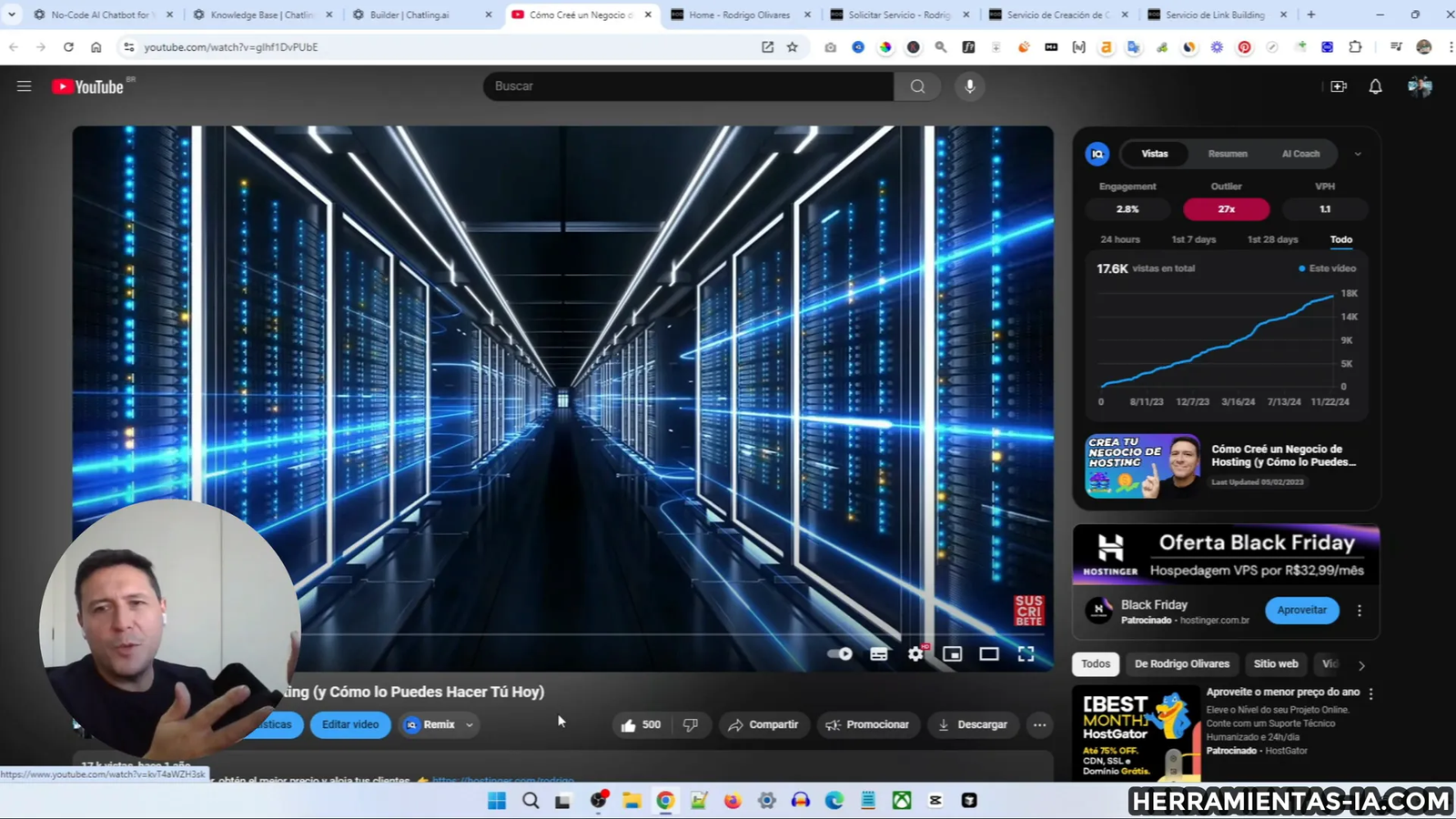Focus the Buscar search field
Image resolution: width=1456 pixels, height=819 pixels.
[688, 86]
